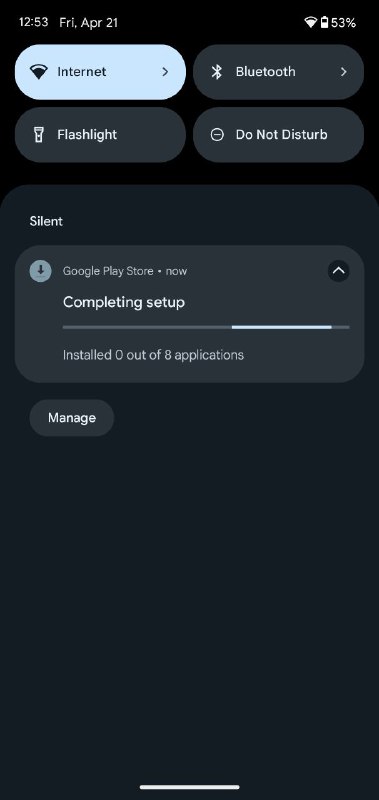Tap the battery icon in status bar
The width and height of the screenshot is (379, 800).
[324, 22]
